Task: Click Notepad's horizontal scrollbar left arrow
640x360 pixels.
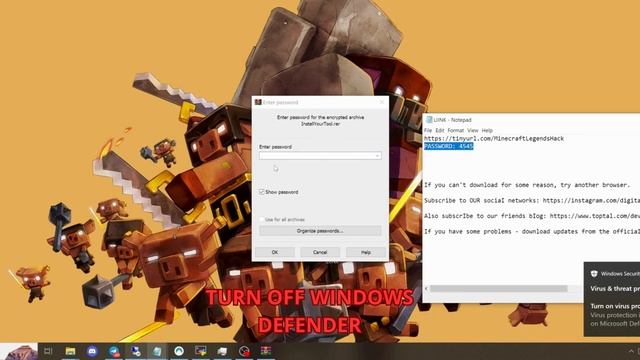Action: tap(427, 289)
